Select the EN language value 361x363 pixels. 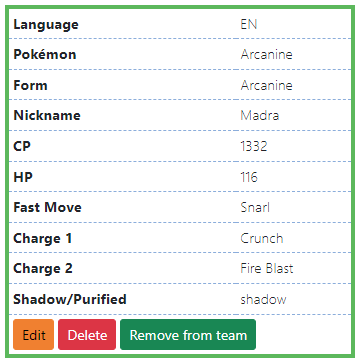249,24
